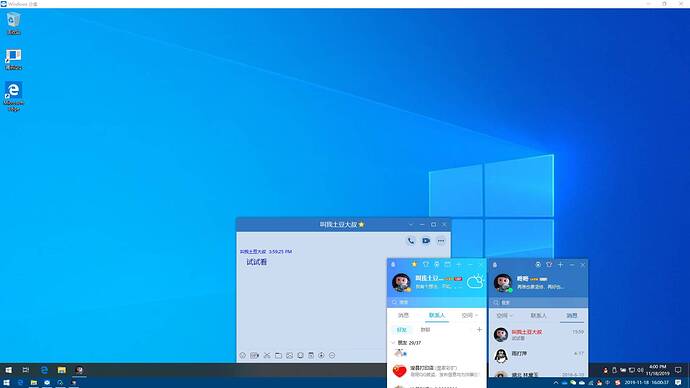Image resolution: width=690 pixels, height=388 pixels.
Task: Start a voice call in the chat window
Action: (x=411, y=241)
